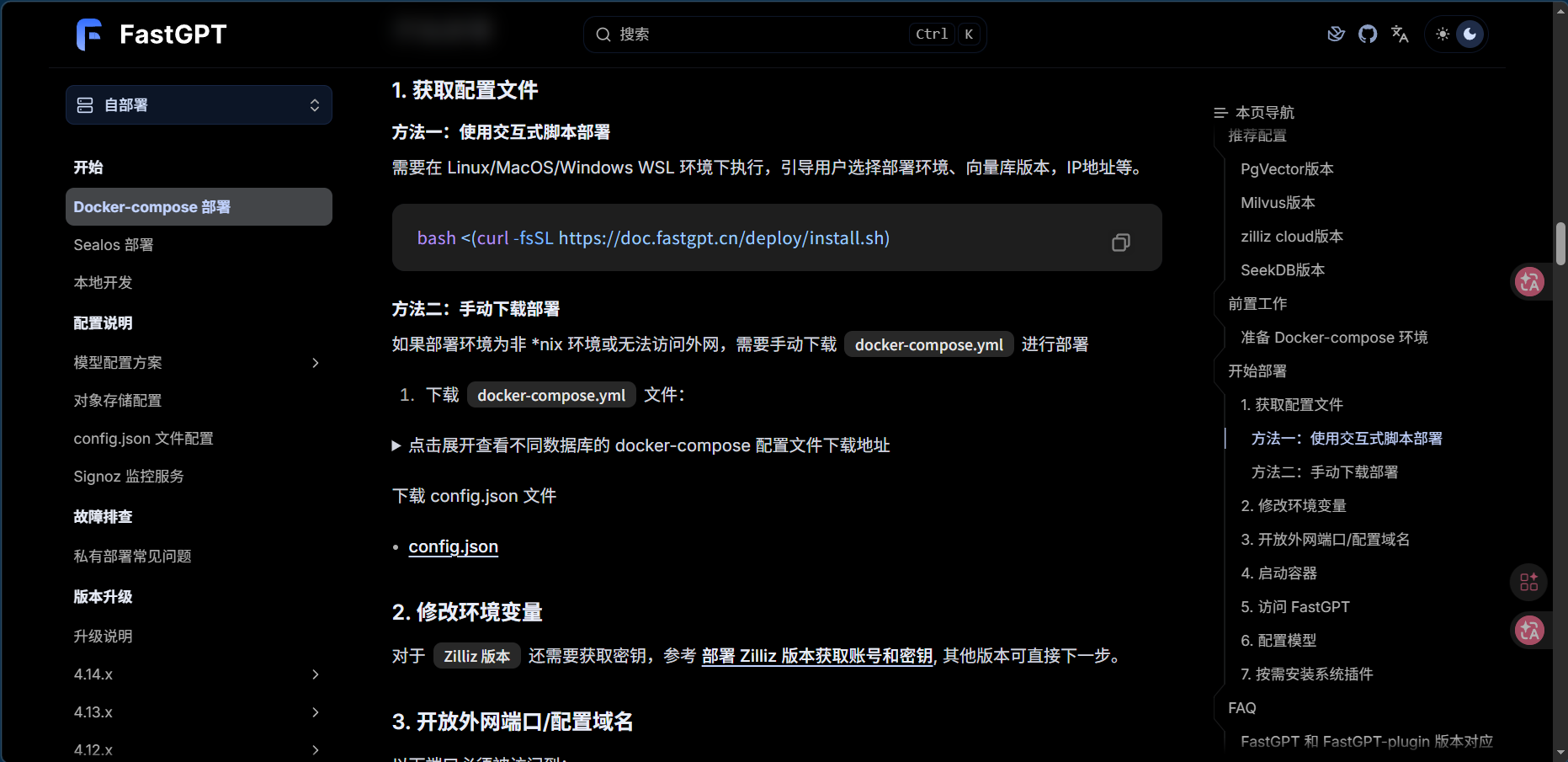Open the GitHub repository icon
Viewport: 1568px width, 762px height.
(x=1368, y=34)
